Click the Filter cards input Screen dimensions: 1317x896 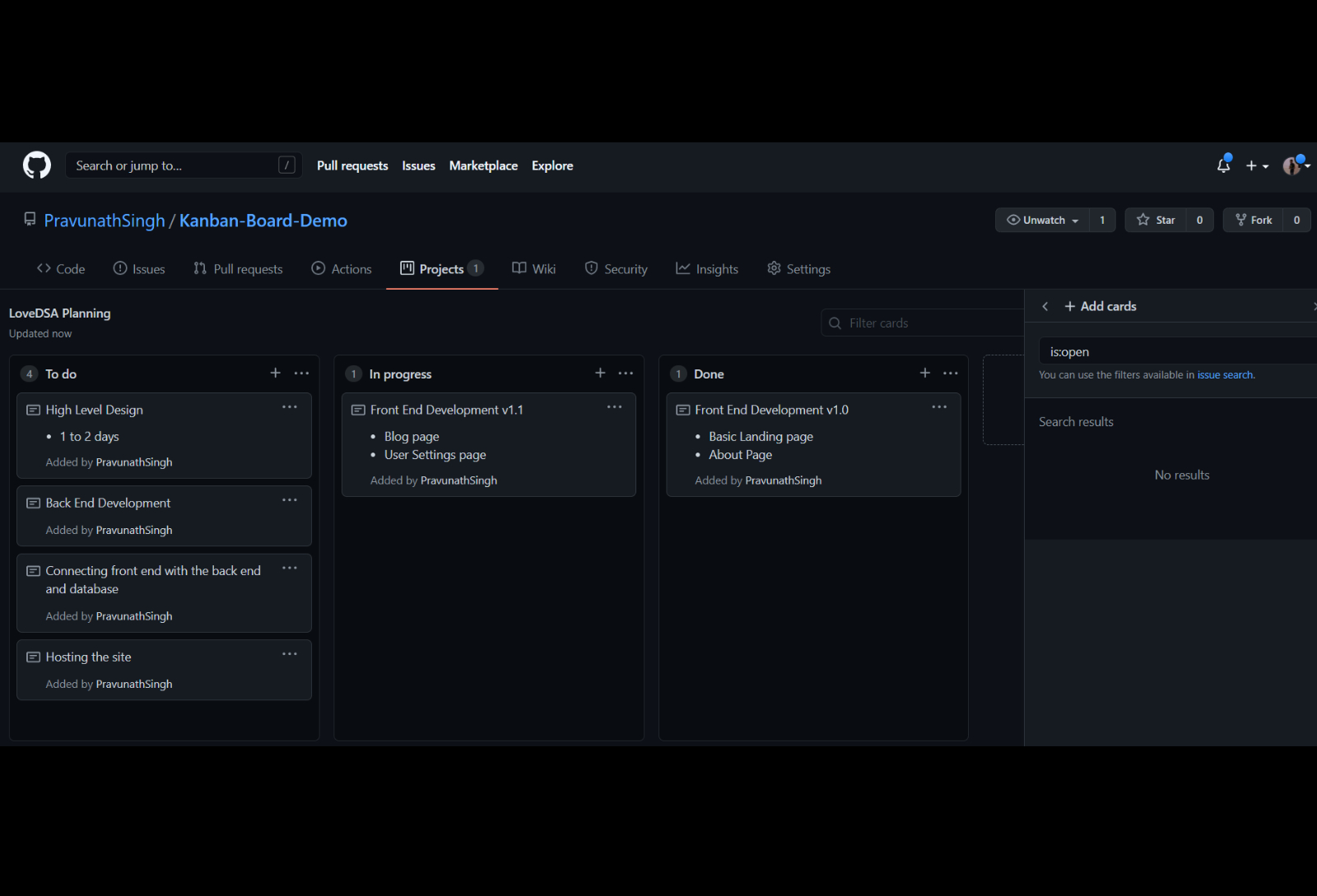point(924,323)
